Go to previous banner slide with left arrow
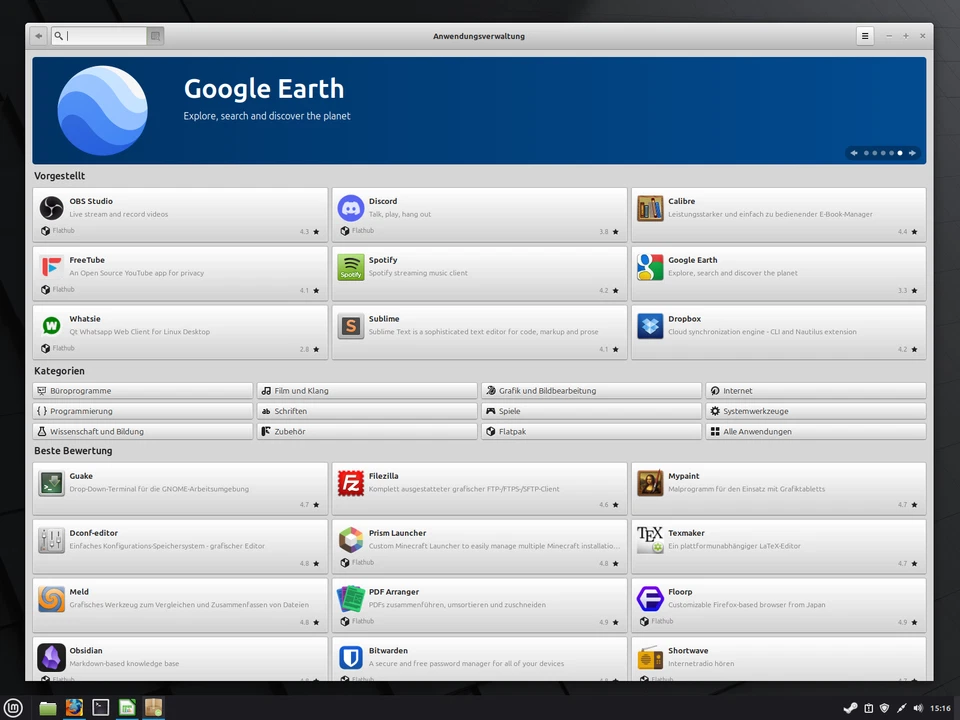This screenshot has height=720, width=960. click(x=854, y=153)
